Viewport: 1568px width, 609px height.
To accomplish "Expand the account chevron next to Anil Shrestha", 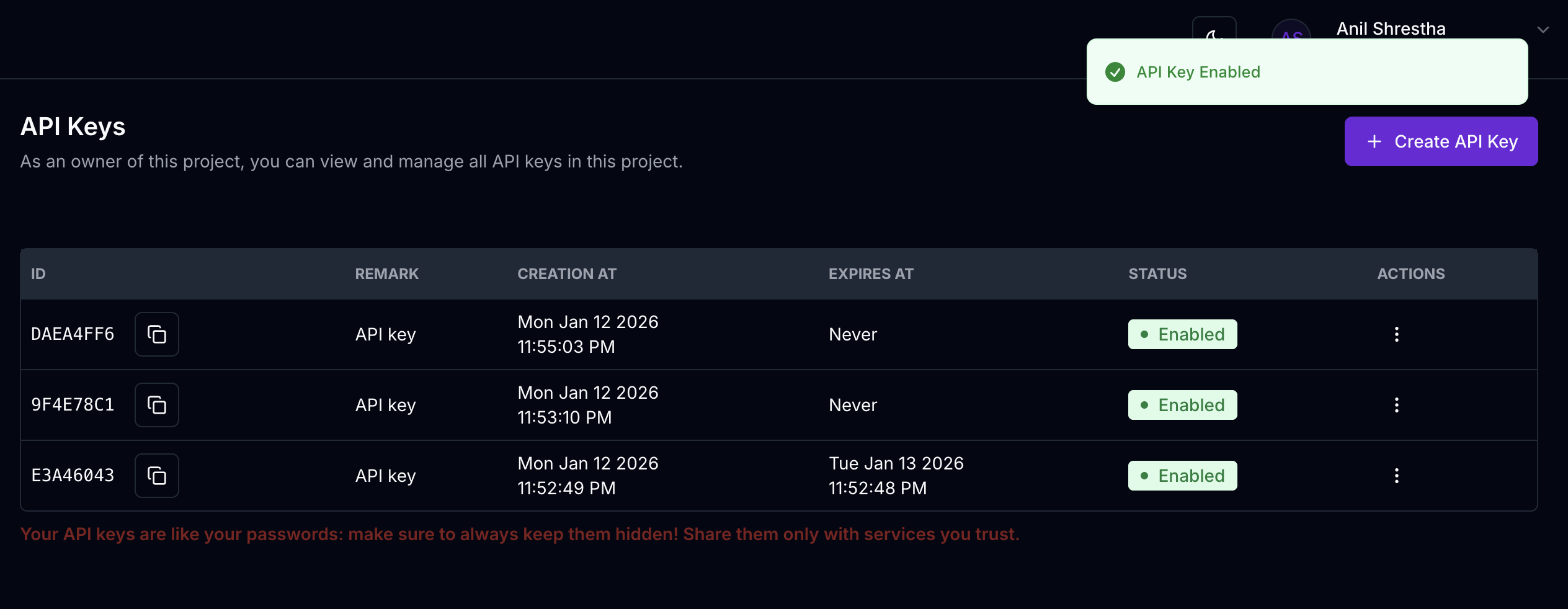I will tap(1543, 29).
